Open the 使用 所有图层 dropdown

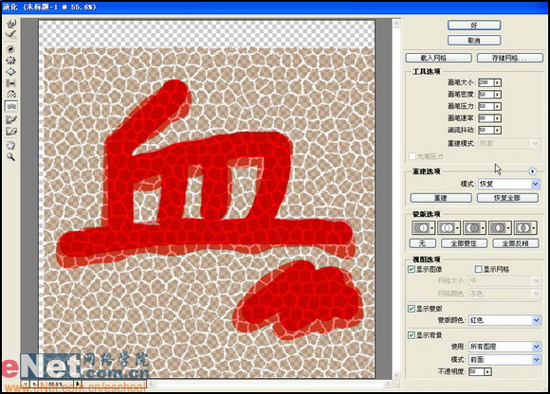[505, 347]
